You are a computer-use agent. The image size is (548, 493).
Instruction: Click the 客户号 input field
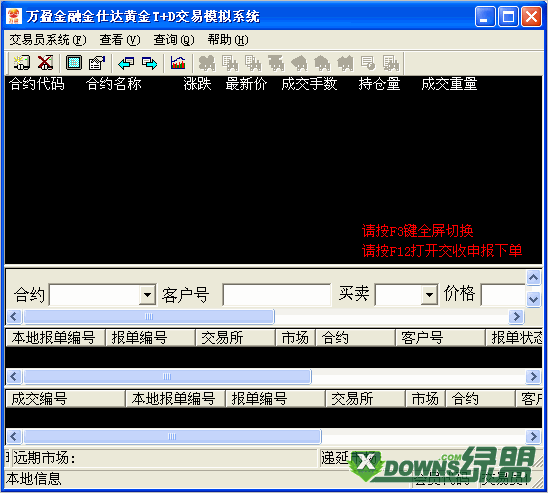click(276, 295)
